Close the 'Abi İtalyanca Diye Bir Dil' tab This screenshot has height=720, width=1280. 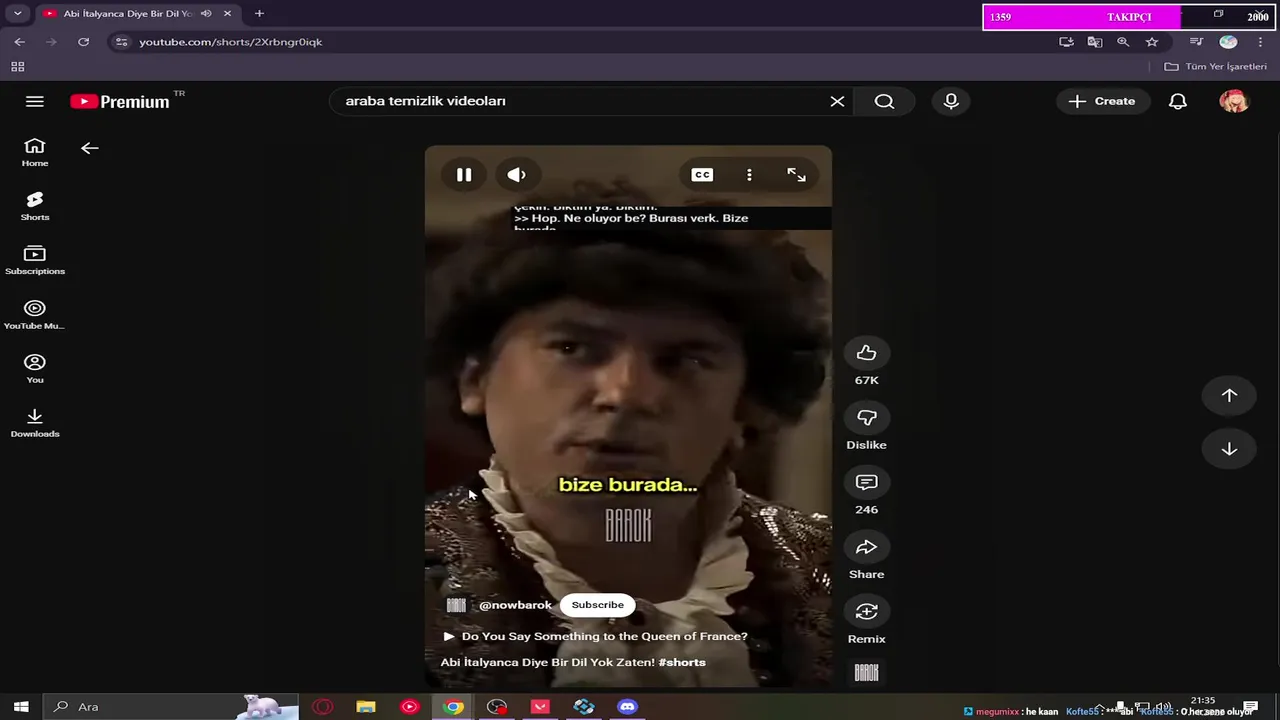pos(228,14)
